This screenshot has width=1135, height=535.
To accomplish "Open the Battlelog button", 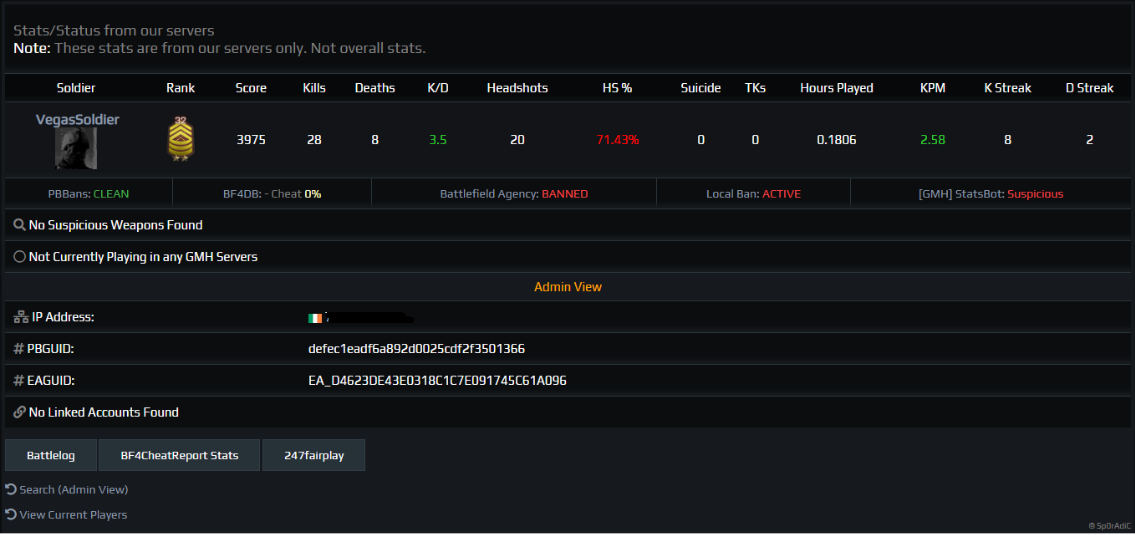I will (x=51, y=455).
